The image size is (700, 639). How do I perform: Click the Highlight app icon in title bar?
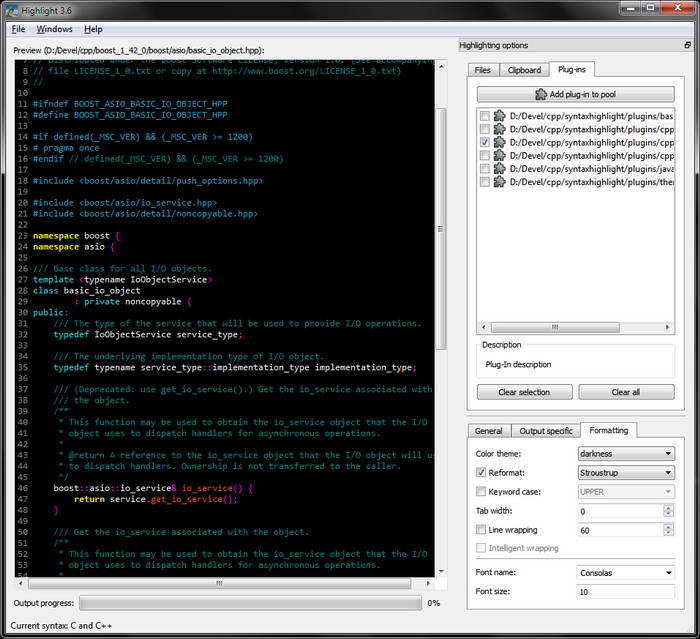pos(13,9)
